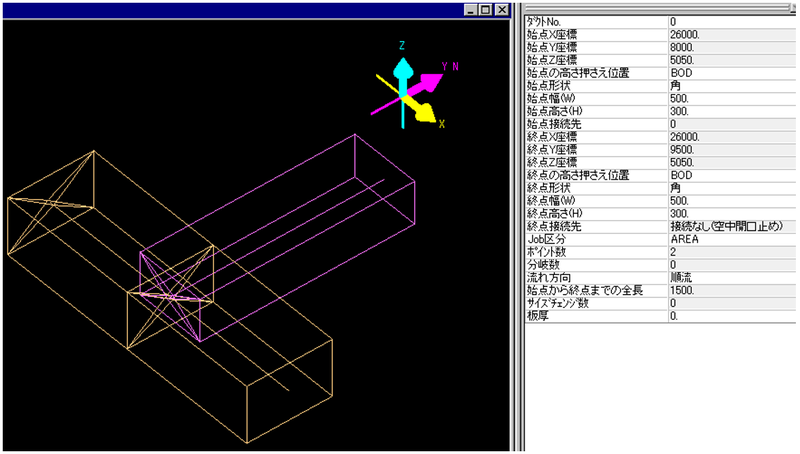Maximize the 3D viewport window
This screenshot has width=800, height=454.
click(x=486, y=8)
